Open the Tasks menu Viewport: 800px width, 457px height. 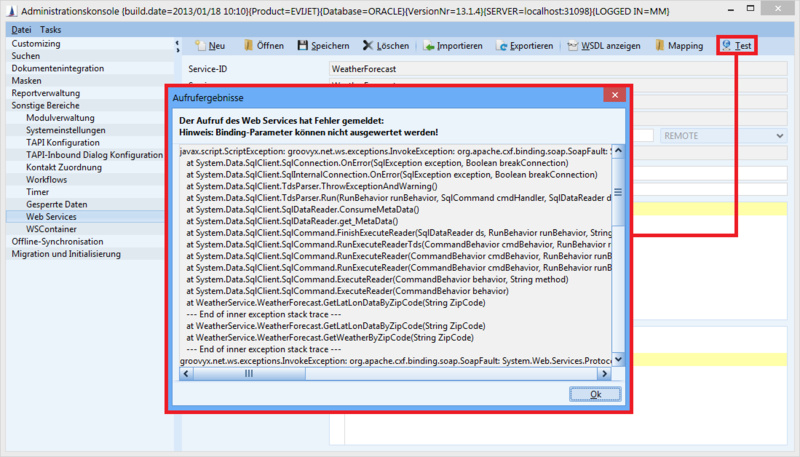coord(51,30)
